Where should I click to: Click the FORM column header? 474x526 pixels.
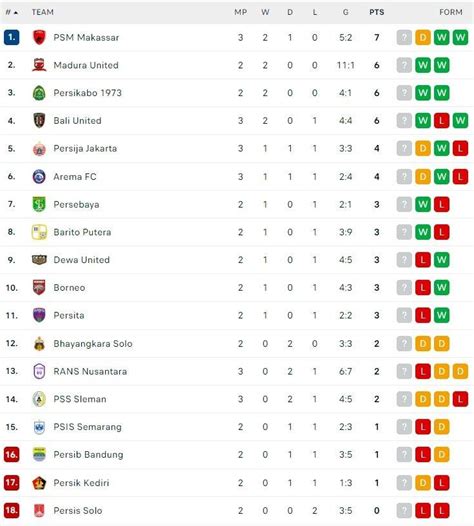click(451, 12)
